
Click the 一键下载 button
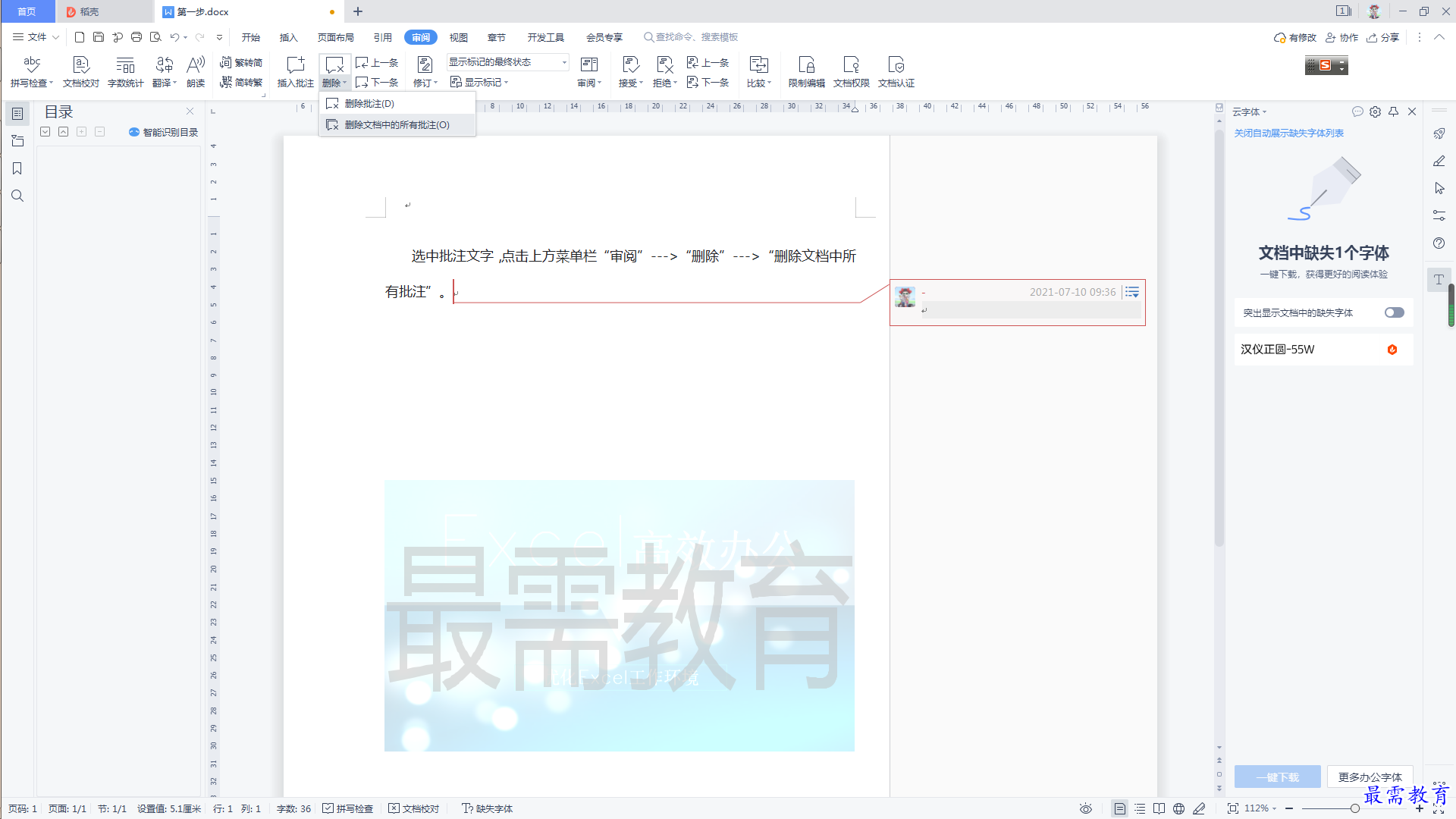[1277, 777]
